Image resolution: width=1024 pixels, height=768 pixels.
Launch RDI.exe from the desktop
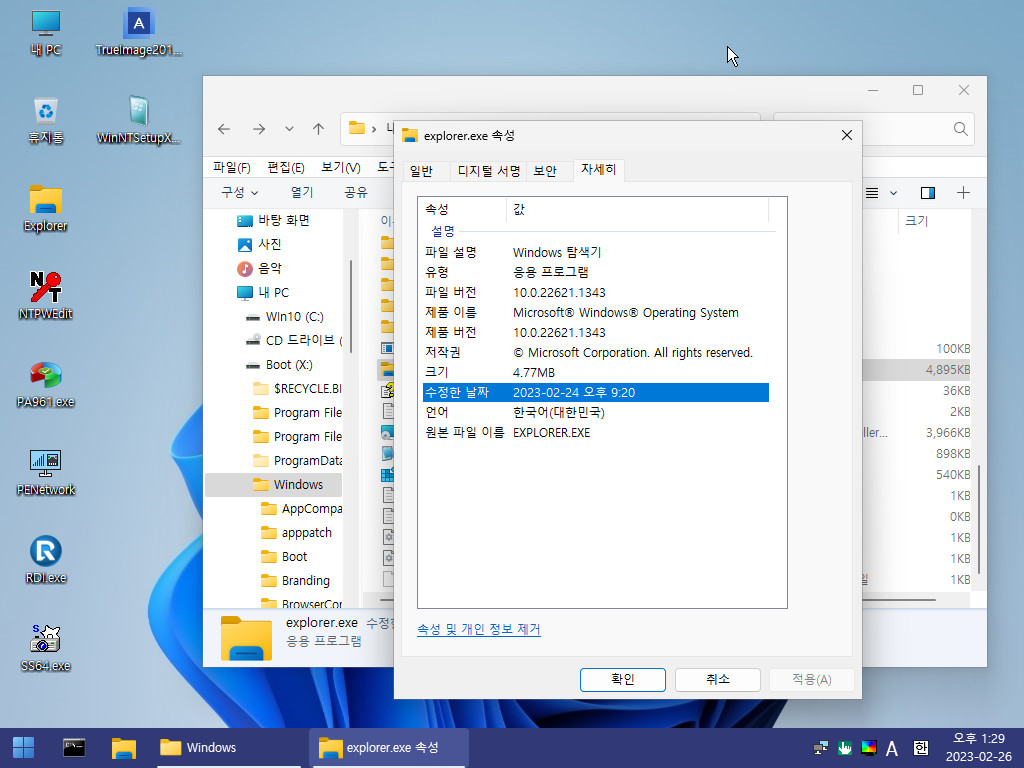pyautogui.click(x=46, y=560)
